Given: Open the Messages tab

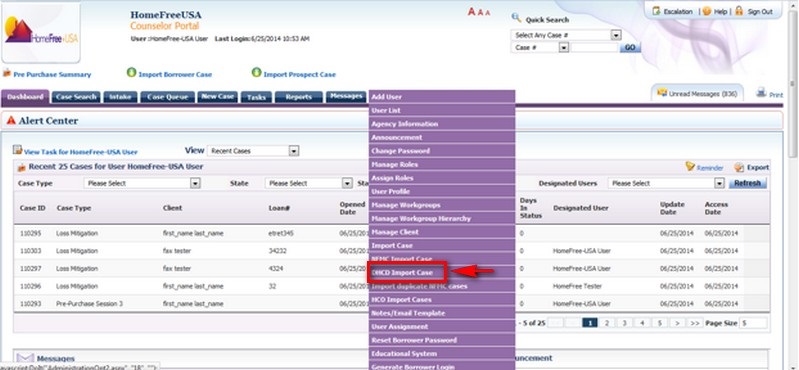Looking at the screenshot, I should pyautogui.click(x=346, y=96).
